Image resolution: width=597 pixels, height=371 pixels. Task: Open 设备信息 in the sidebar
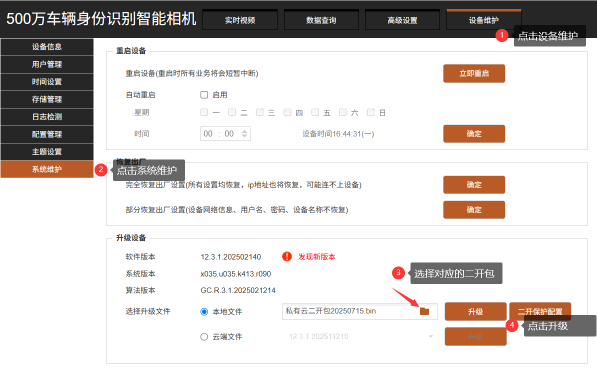click(x=47, y=47)
